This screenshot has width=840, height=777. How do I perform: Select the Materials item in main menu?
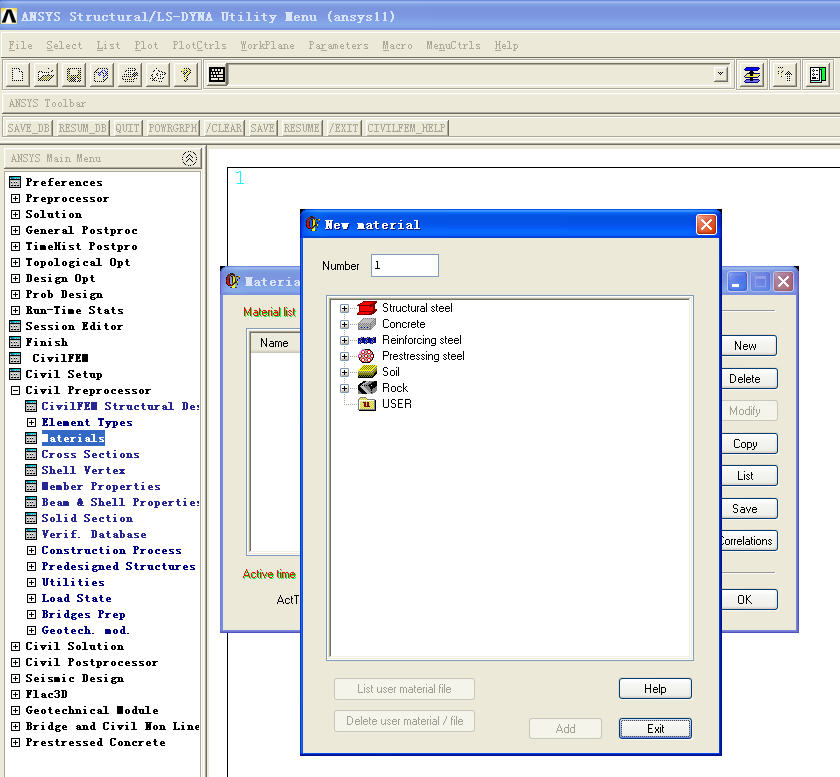[x=73, y=438]
